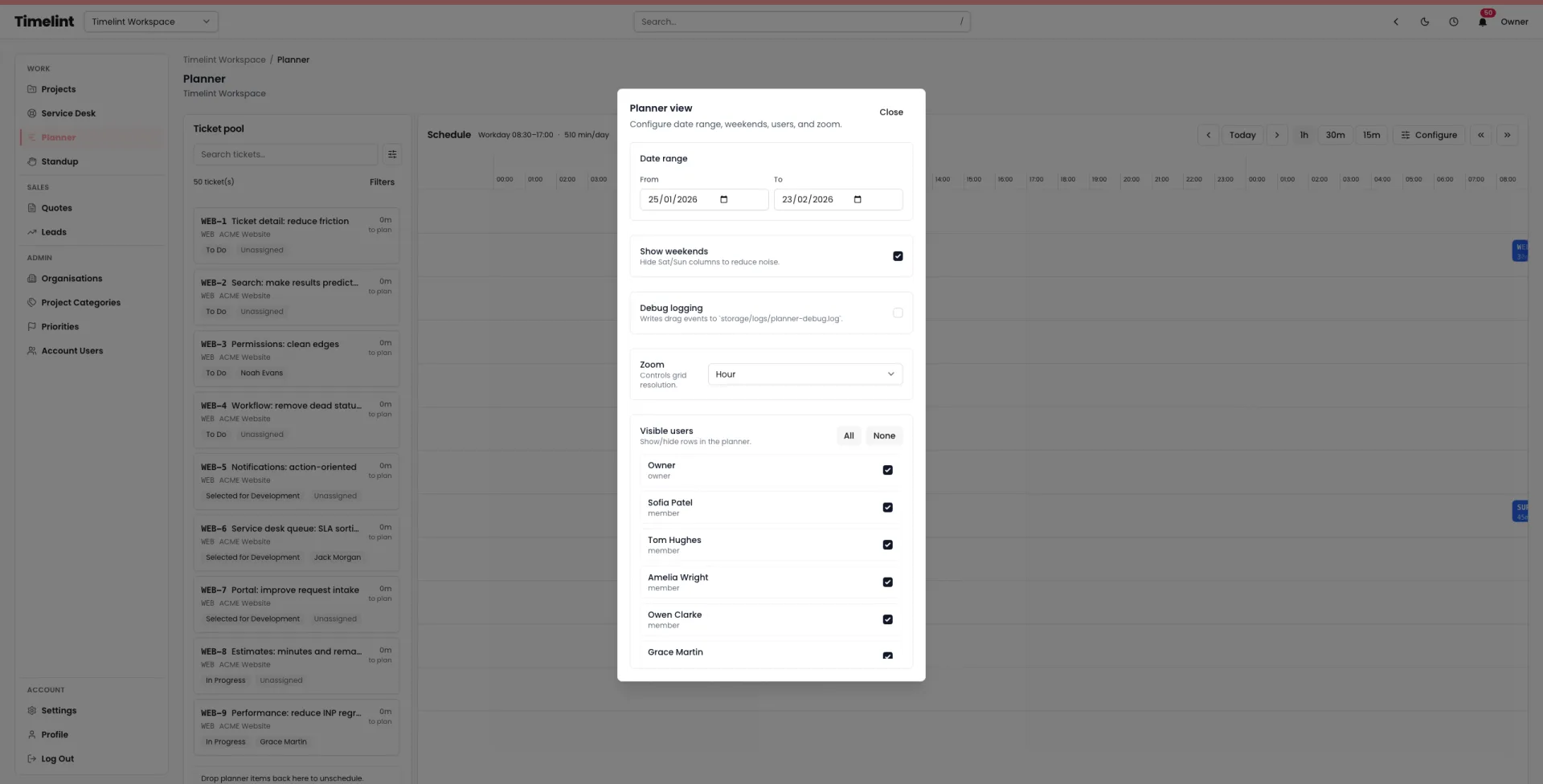1543x784 pixels.
Task: Open Settings under the Account section
Action: click(59, 710)
